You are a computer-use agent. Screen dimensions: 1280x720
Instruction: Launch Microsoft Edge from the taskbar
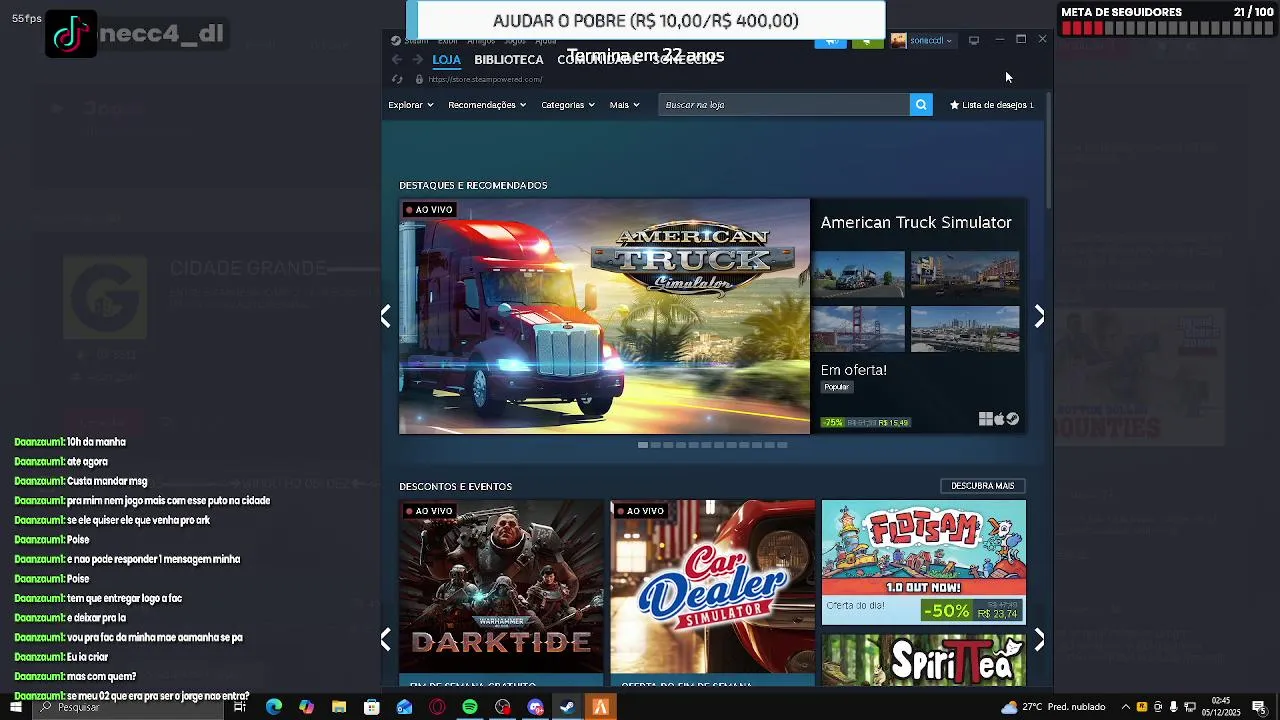click(274, 707)
